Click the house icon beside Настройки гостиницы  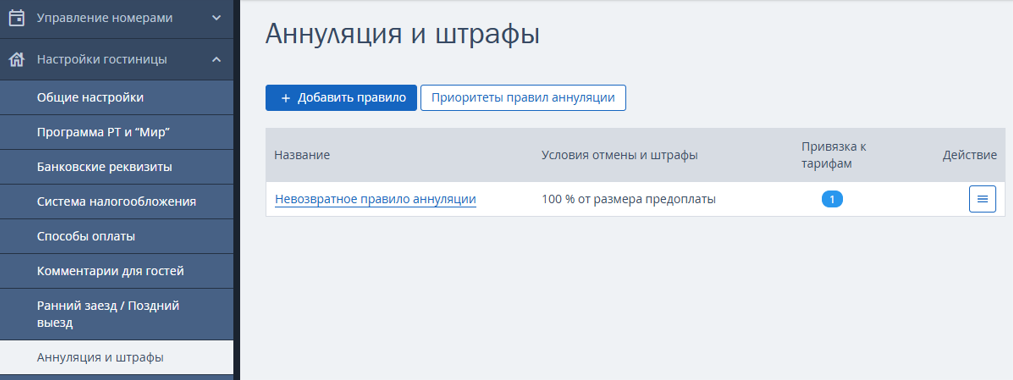tap(16, 59)
